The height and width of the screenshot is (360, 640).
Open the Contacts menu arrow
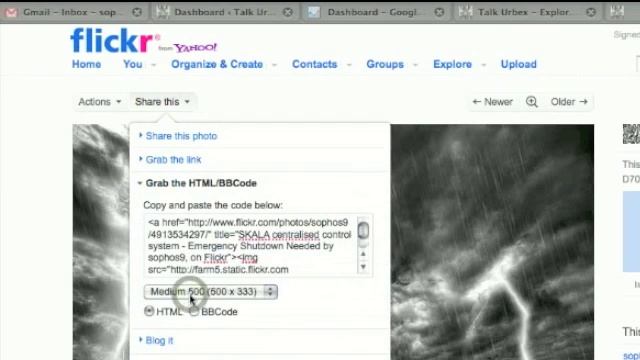coord(349,64)
